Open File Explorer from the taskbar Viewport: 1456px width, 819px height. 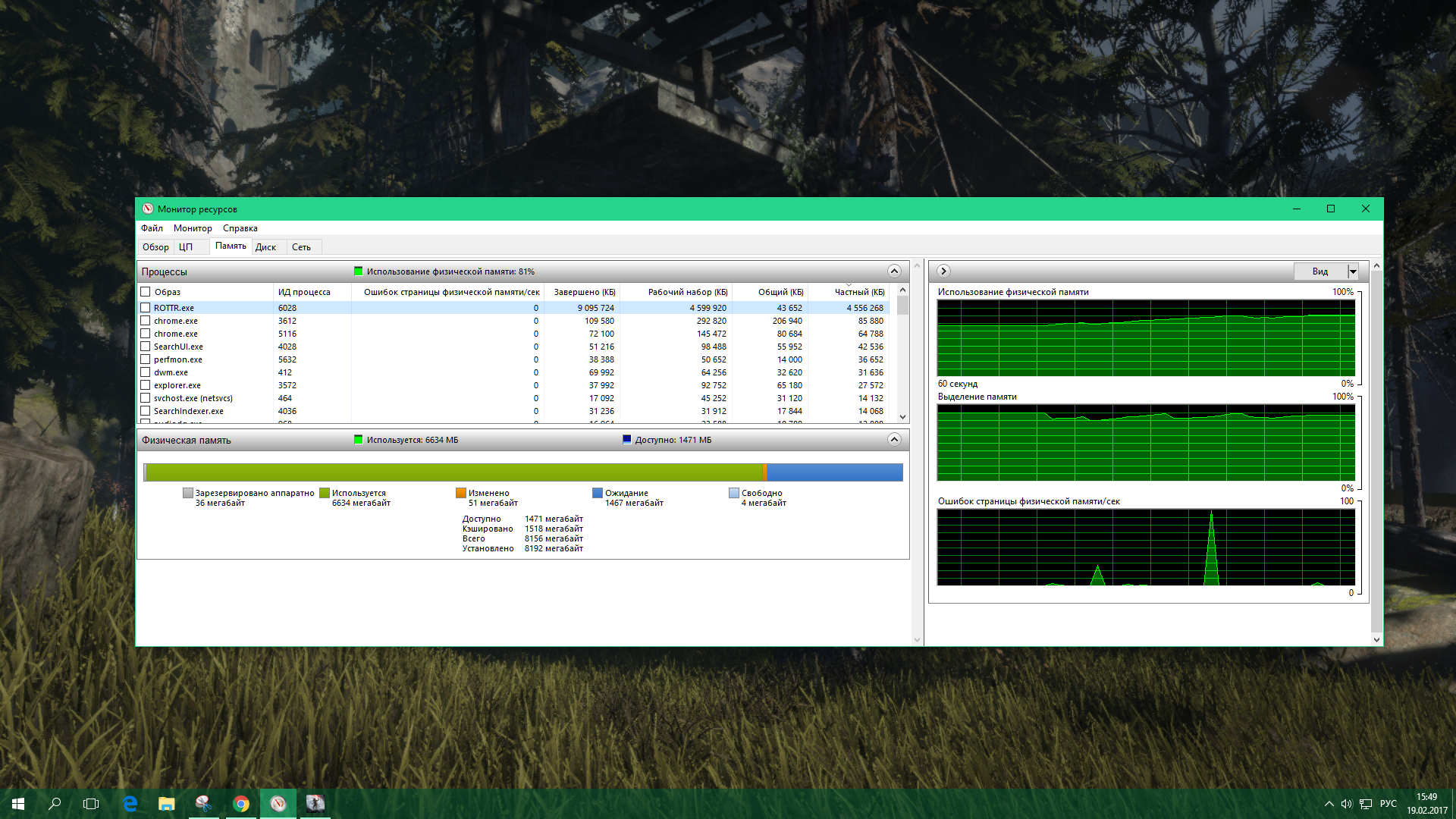pos(166,804)
